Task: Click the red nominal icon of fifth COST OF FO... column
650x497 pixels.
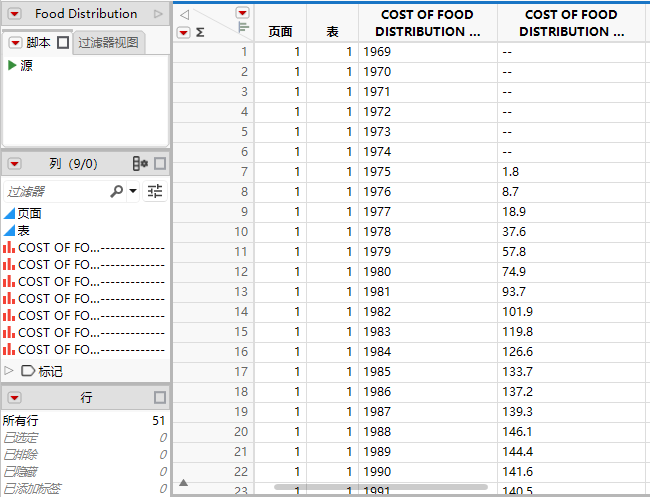Action: point(9,315)
